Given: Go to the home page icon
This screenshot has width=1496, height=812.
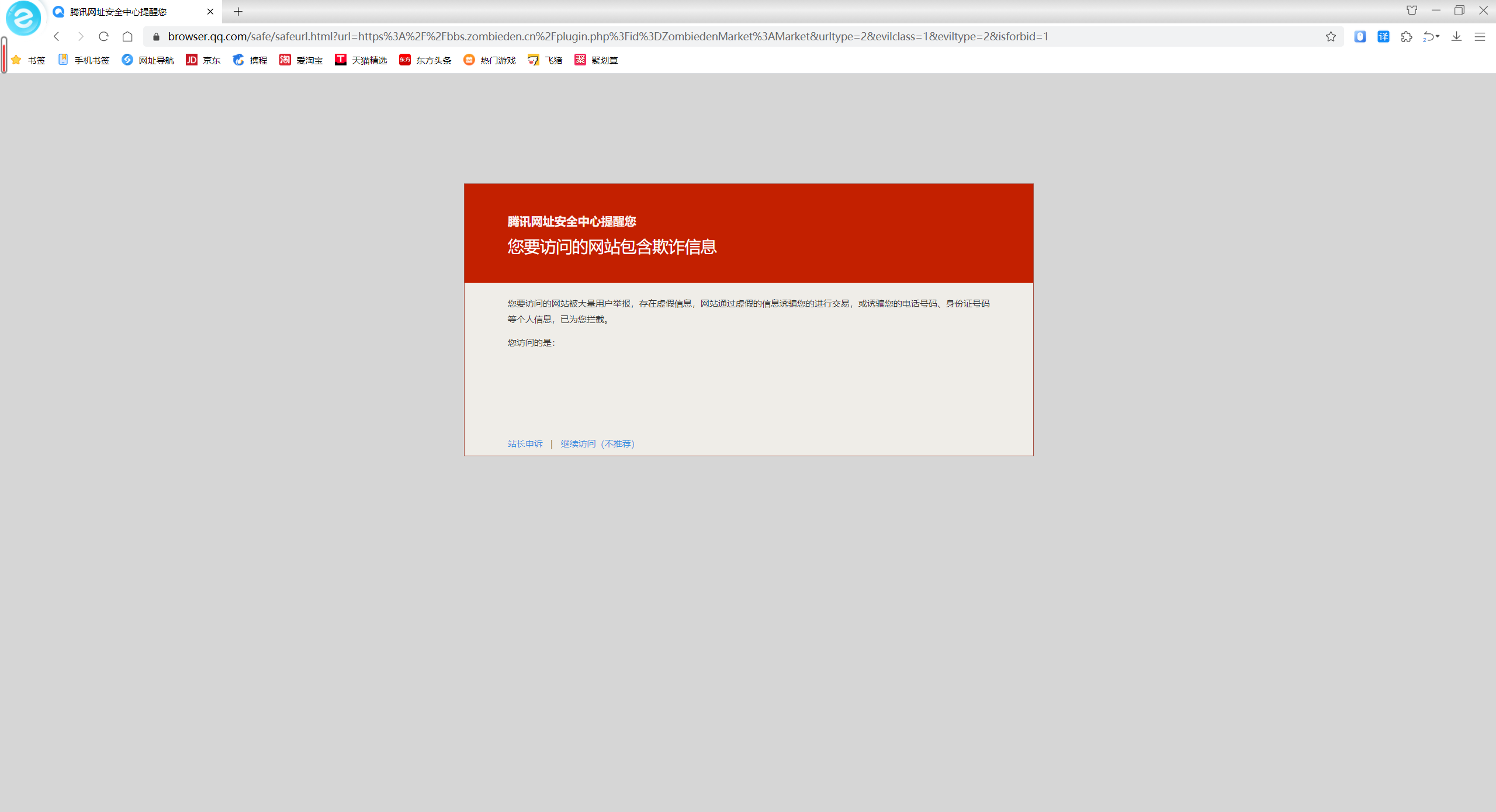Looking at the screenshot, I should tap(127, 37).
